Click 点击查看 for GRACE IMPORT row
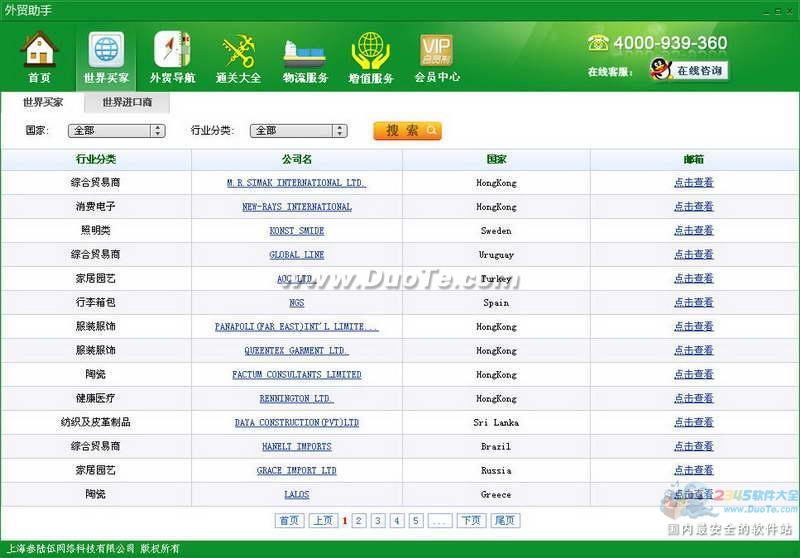Viewport: 800px width, 558px height. point(694,470)
